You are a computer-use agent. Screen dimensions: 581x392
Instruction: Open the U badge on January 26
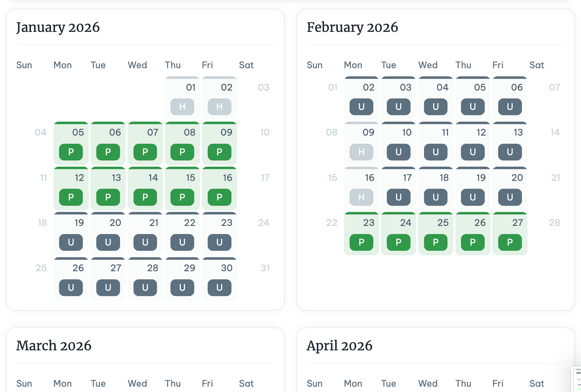click(71, 288)
